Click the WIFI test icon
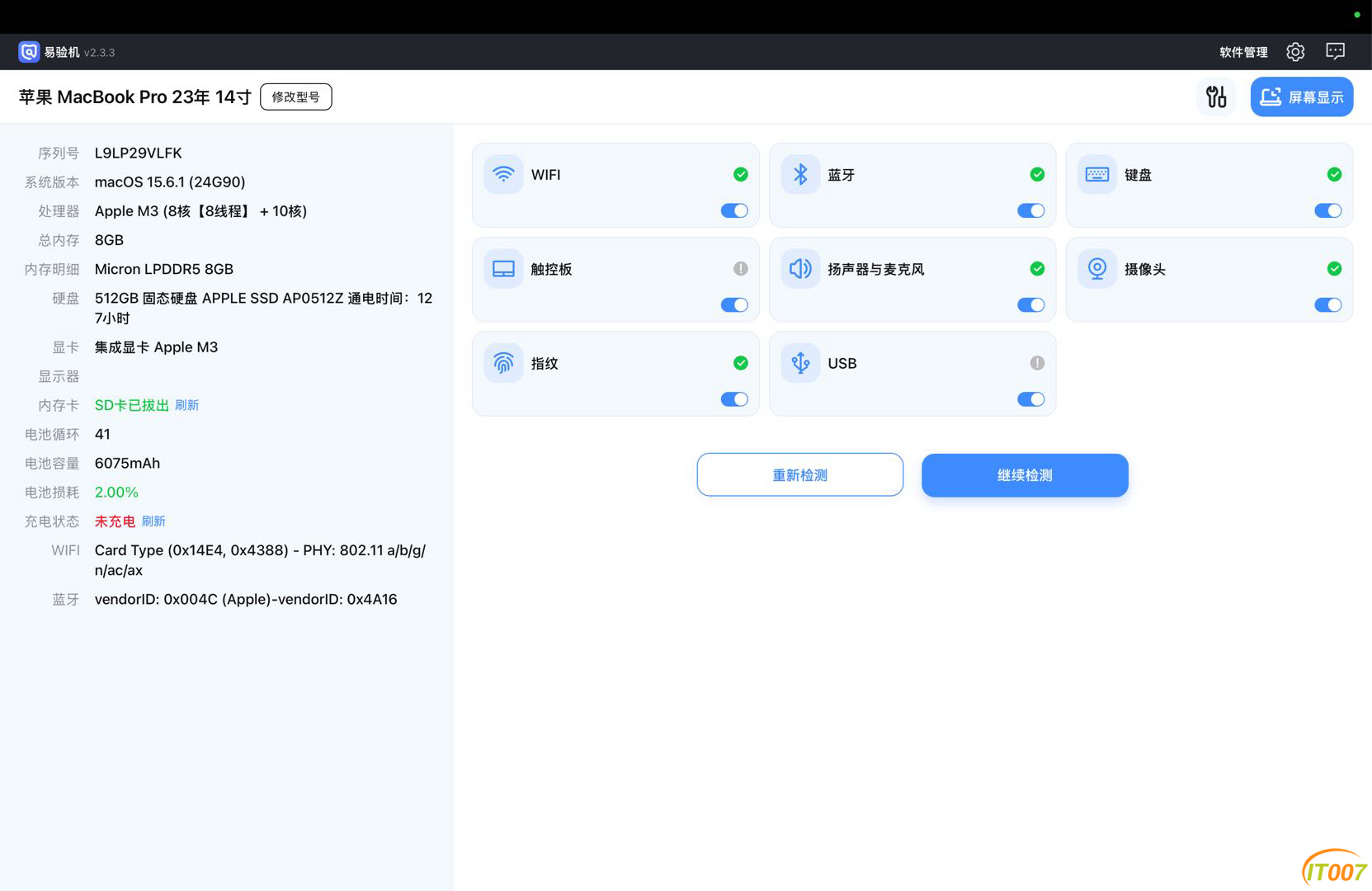The image size is (1372, 891). pos(503,174)
